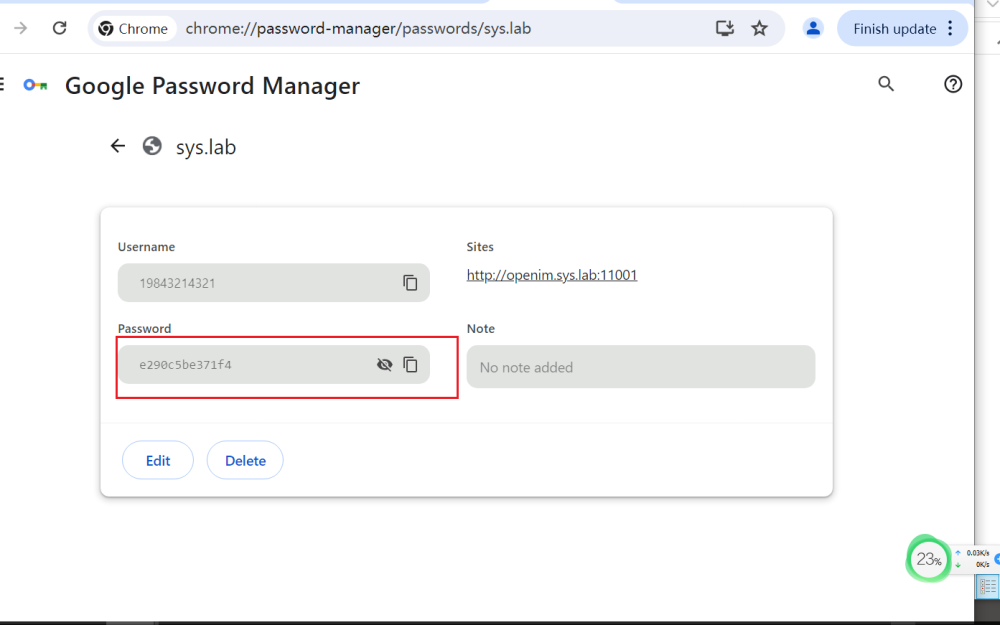Click Finish update button
The height and width of the screenshot is (625, 1000).
(894, 28)
